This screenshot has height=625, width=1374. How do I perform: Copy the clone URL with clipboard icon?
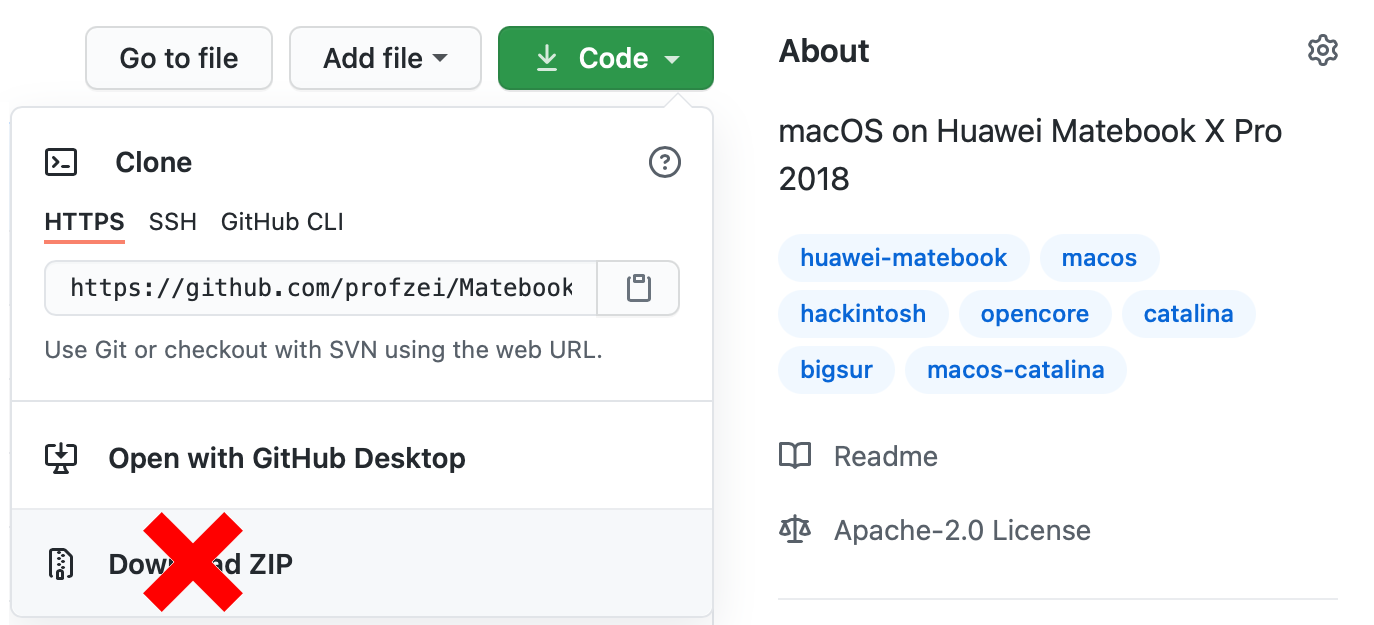point(638,289)
